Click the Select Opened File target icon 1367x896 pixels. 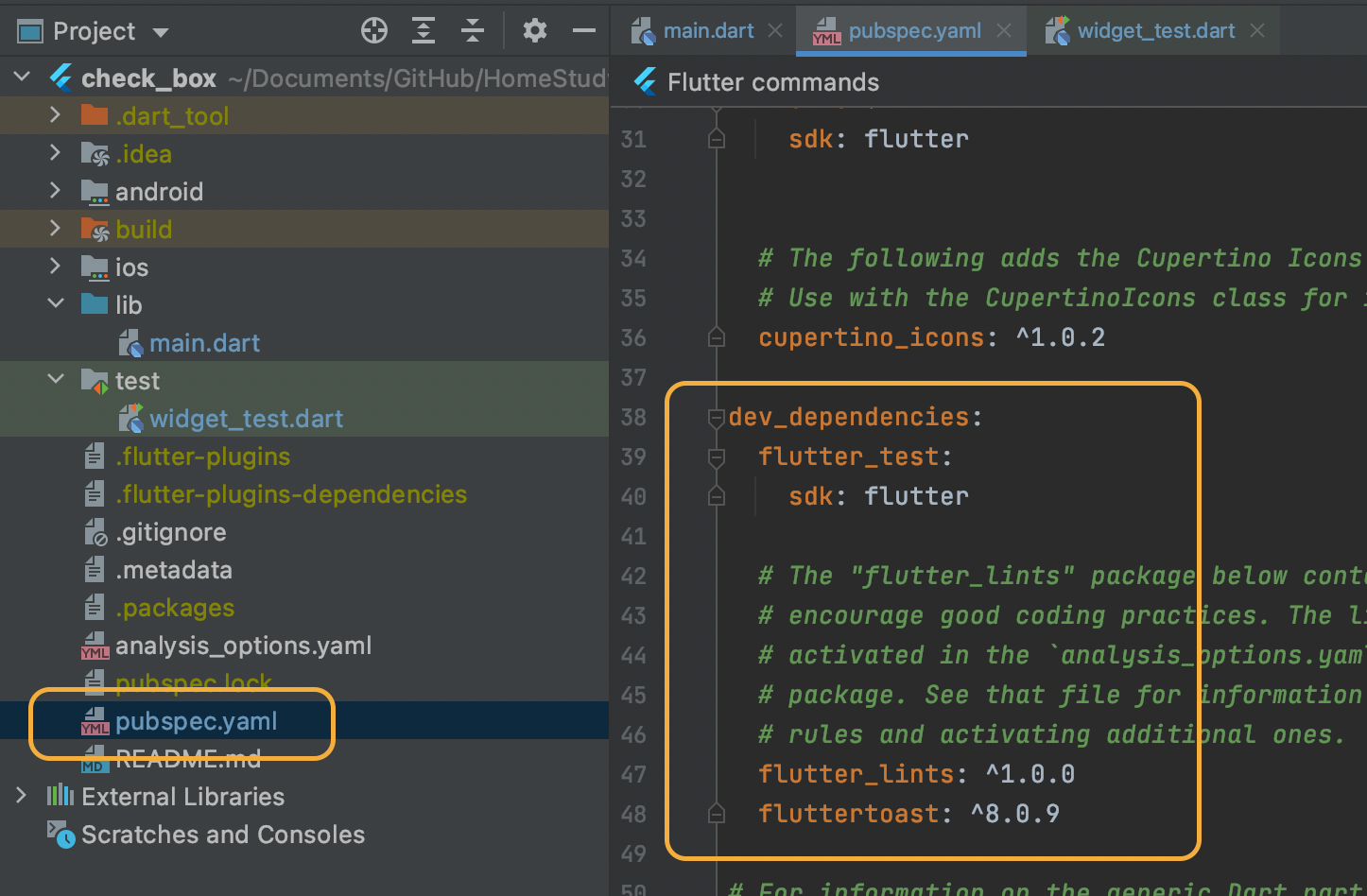coord(374,31)
